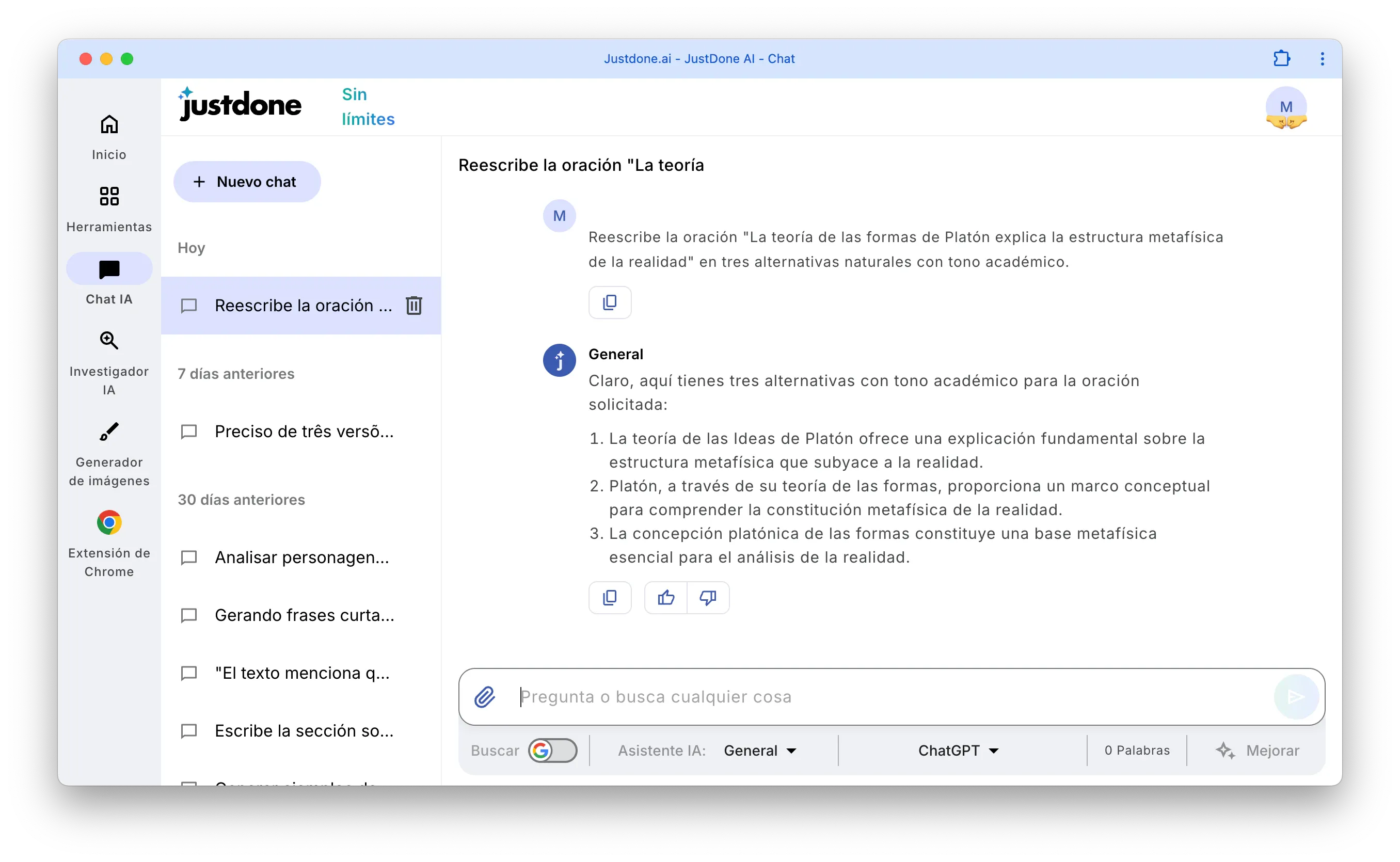Click the send message arrow button
Screen dimensions: 1400x862
coord(1296,697)
